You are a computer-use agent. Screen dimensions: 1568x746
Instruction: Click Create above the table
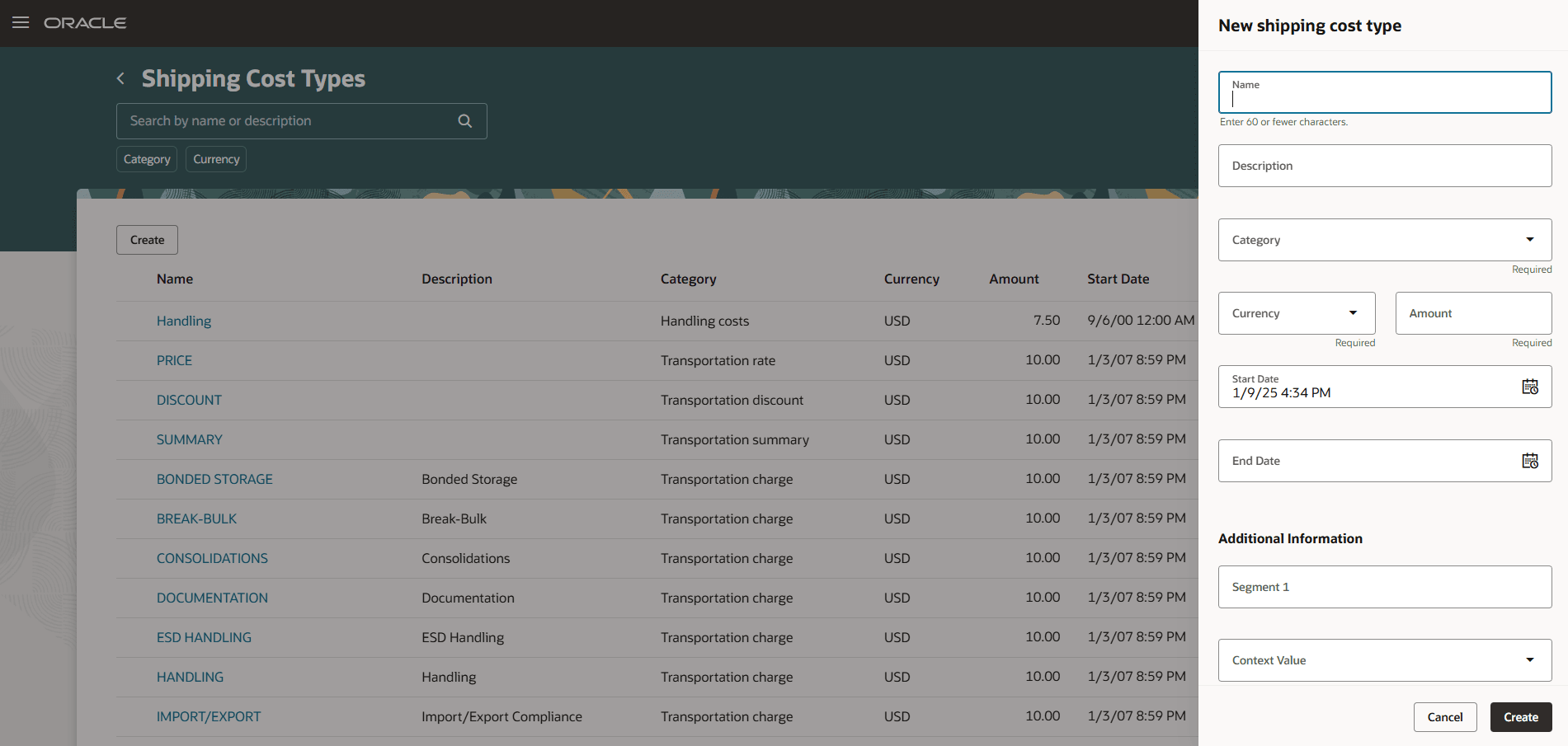coord(146,239)
